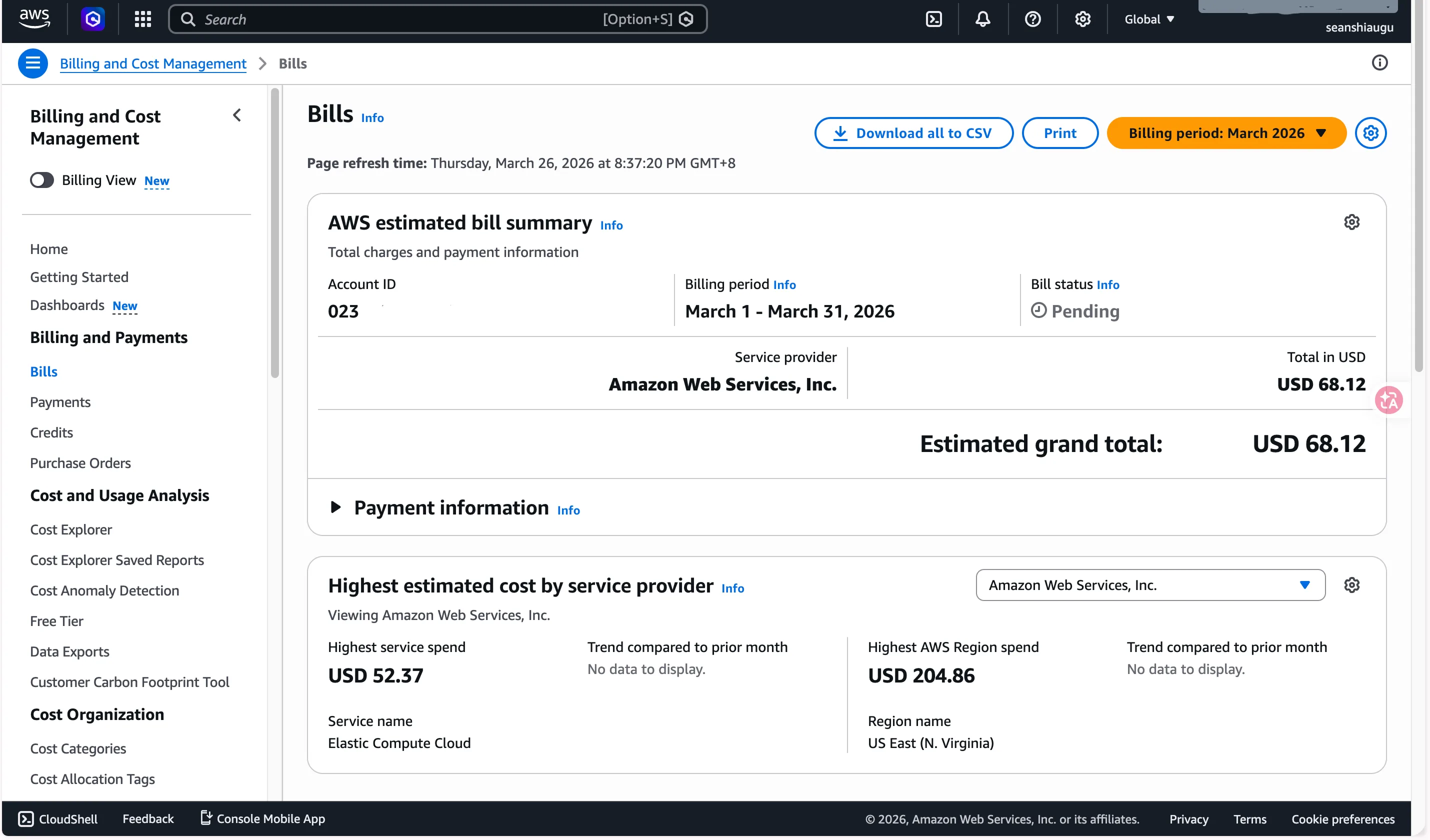
Task: Click the clock icon beside Pending status
Action: coord(1038,310)
